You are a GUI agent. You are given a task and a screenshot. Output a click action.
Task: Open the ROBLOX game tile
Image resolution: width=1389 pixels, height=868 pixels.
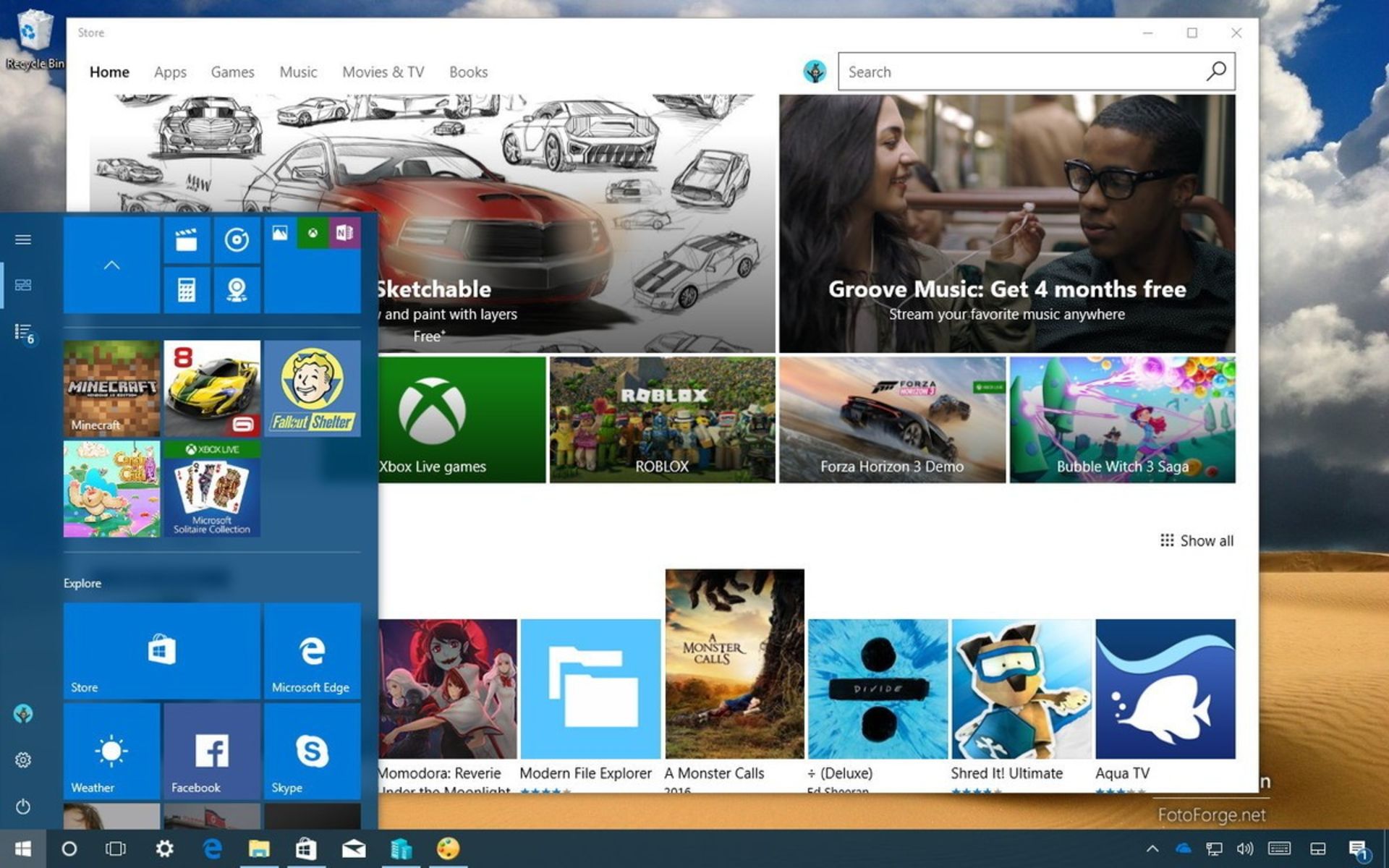click(662, 420)
